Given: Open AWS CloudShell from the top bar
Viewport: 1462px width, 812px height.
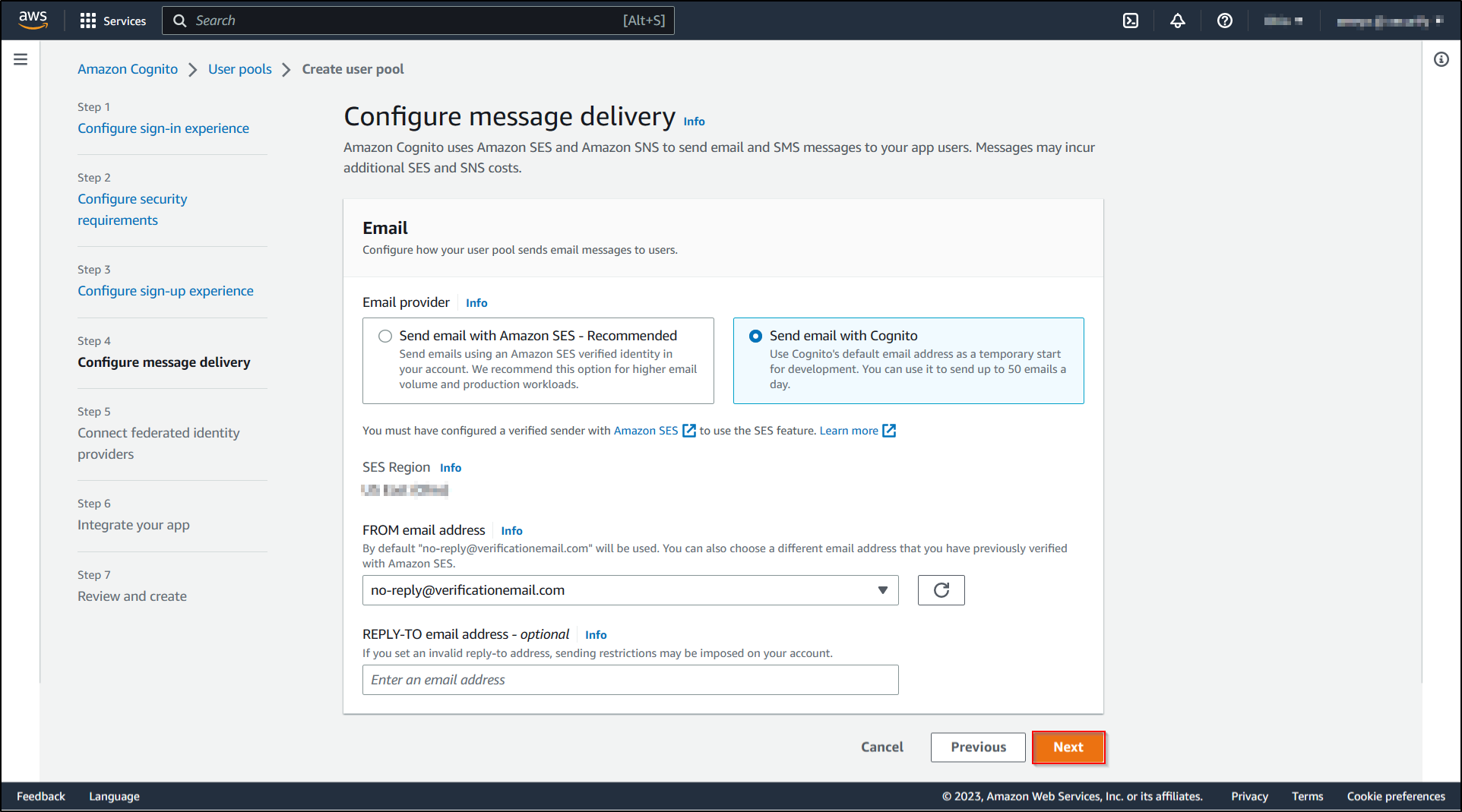Looking at the screenshot, I should tap(1130, 21).
